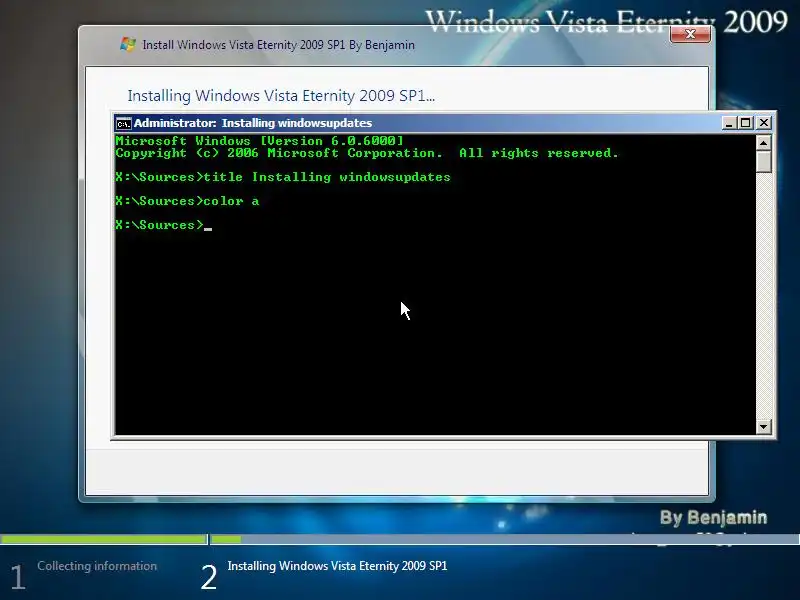This screenshot has width=800, height=600.
Task: Close the Install Windows Vista Eternity dialog
Action: click(x=690, y=34)
